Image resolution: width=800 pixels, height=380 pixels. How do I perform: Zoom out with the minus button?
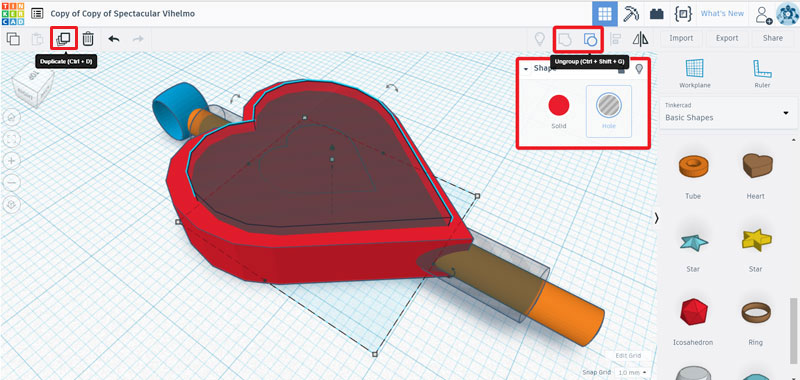coord(12,182)
